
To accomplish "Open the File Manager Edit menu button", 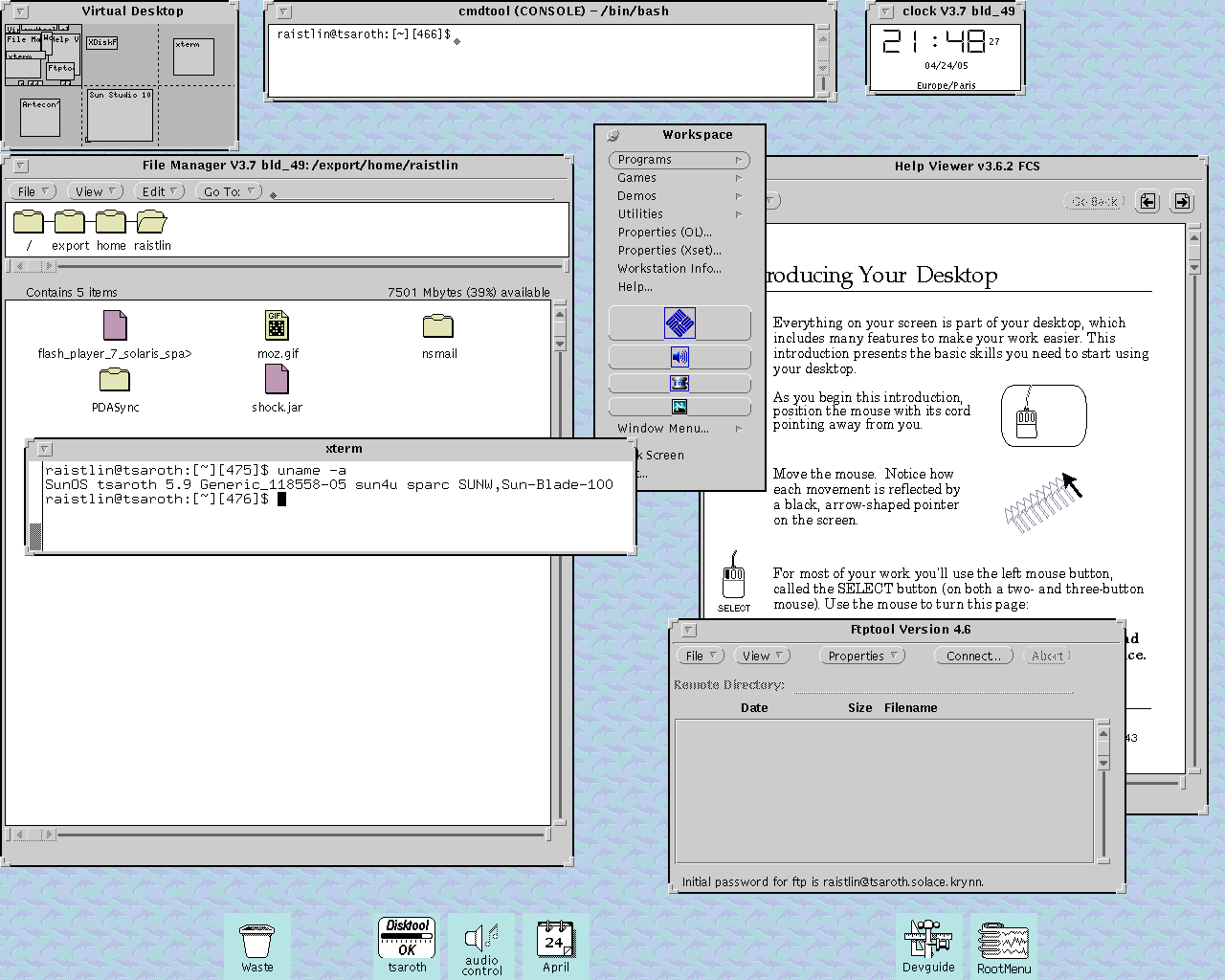I will pos(160,191).
